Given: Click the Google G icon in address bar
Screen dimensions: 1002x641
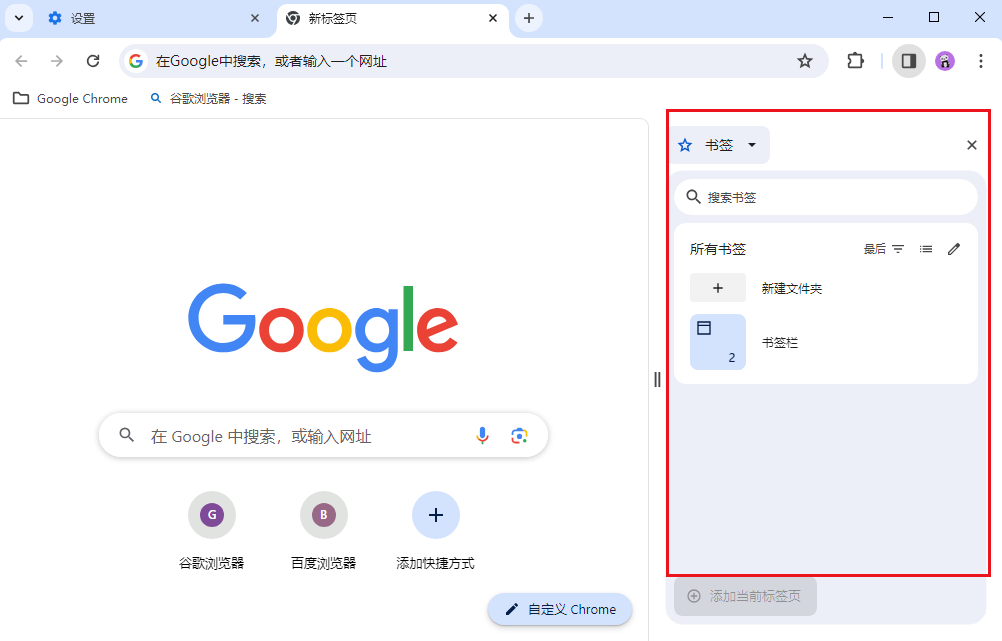Looking at the screenshot, I should tap(135, 61).
